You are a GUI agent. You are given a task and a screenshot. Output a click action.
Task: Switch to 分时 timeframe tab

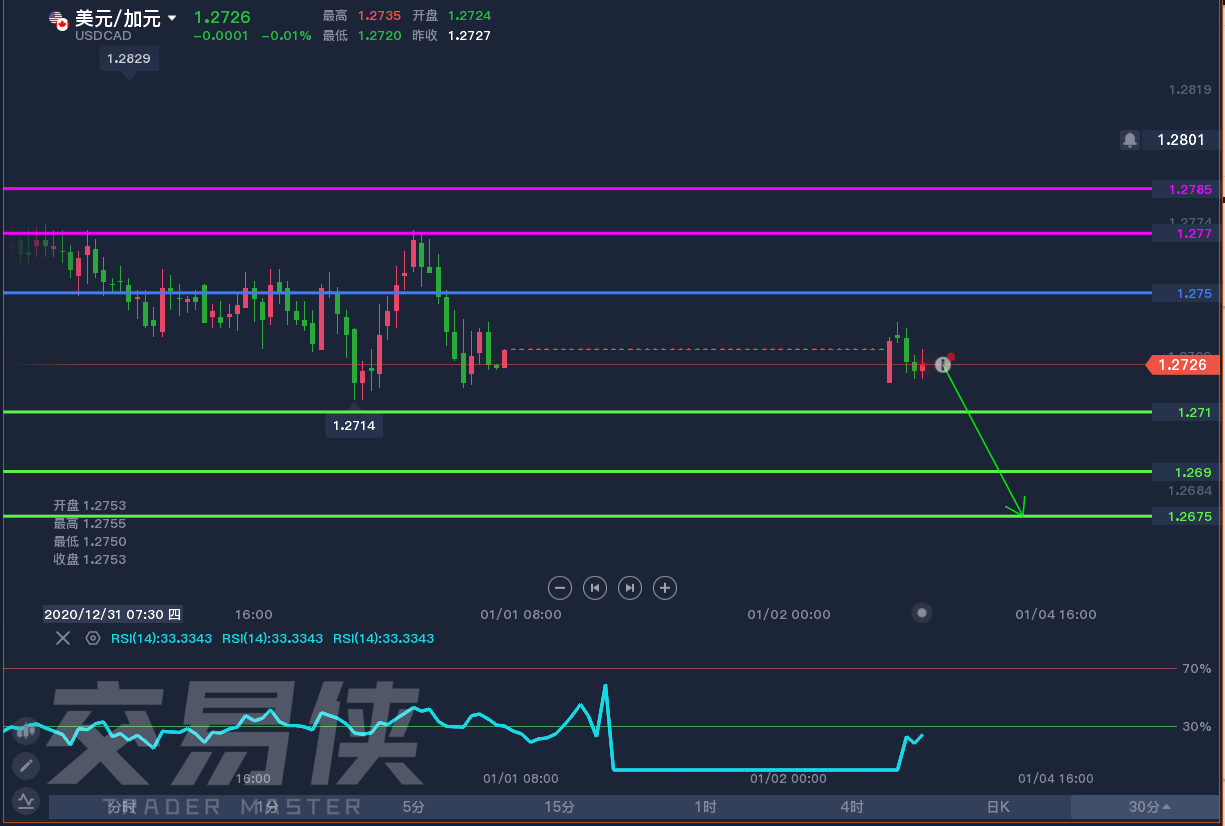pos(121,806)
